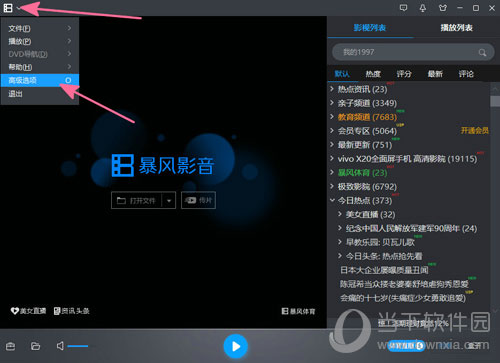Image resolution: width=500 pixels, height=363 pixels.
Task: Adjust the volume slider
Action: tap(78, 346)
